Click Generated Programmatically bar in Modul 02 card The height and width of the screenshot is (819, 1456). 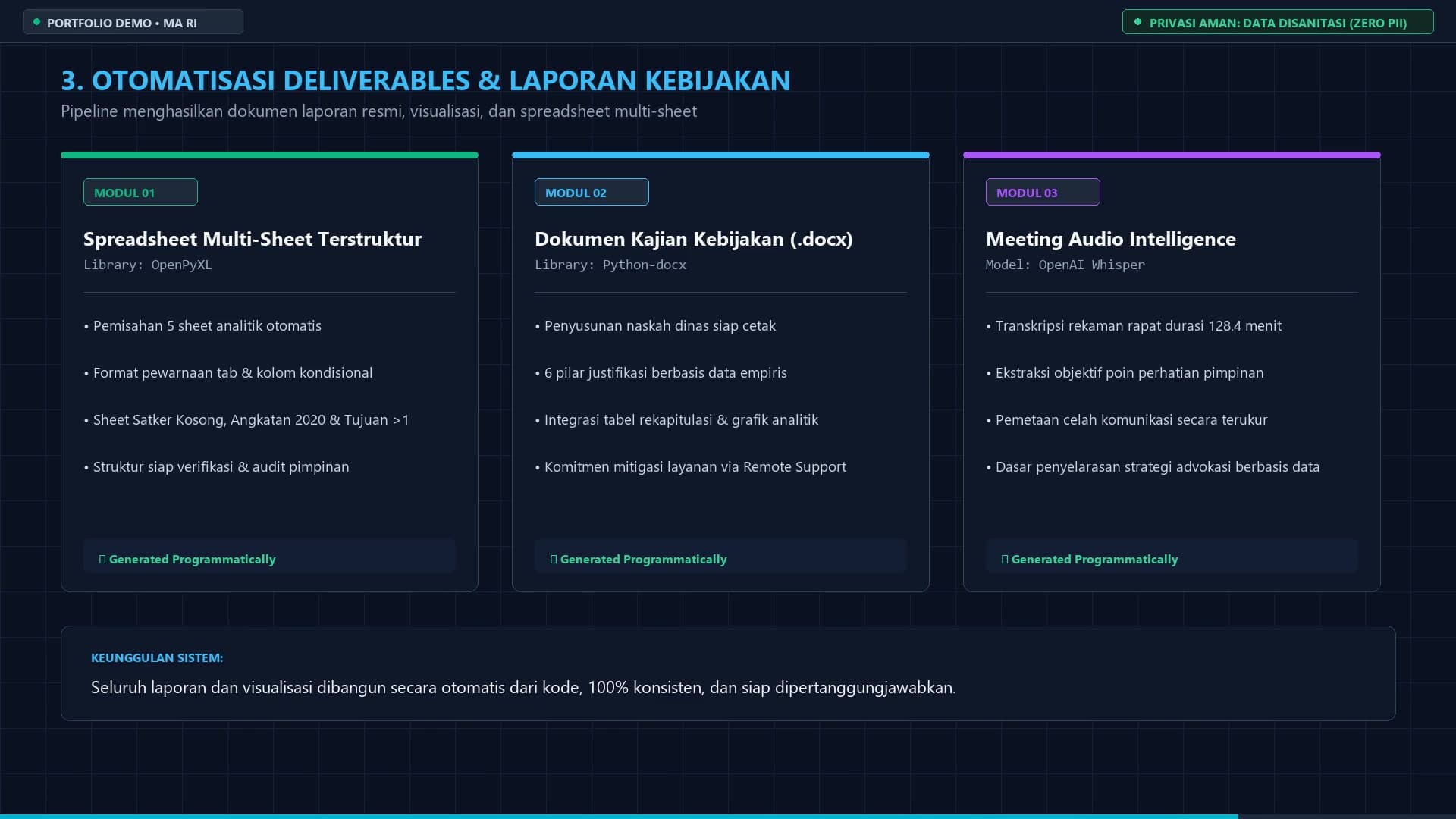[720, 556]
